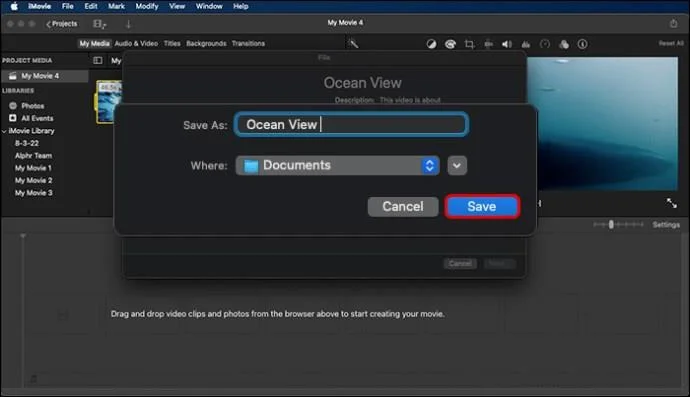Open the speed dial tool
The image size is (690, 397).
545,44
